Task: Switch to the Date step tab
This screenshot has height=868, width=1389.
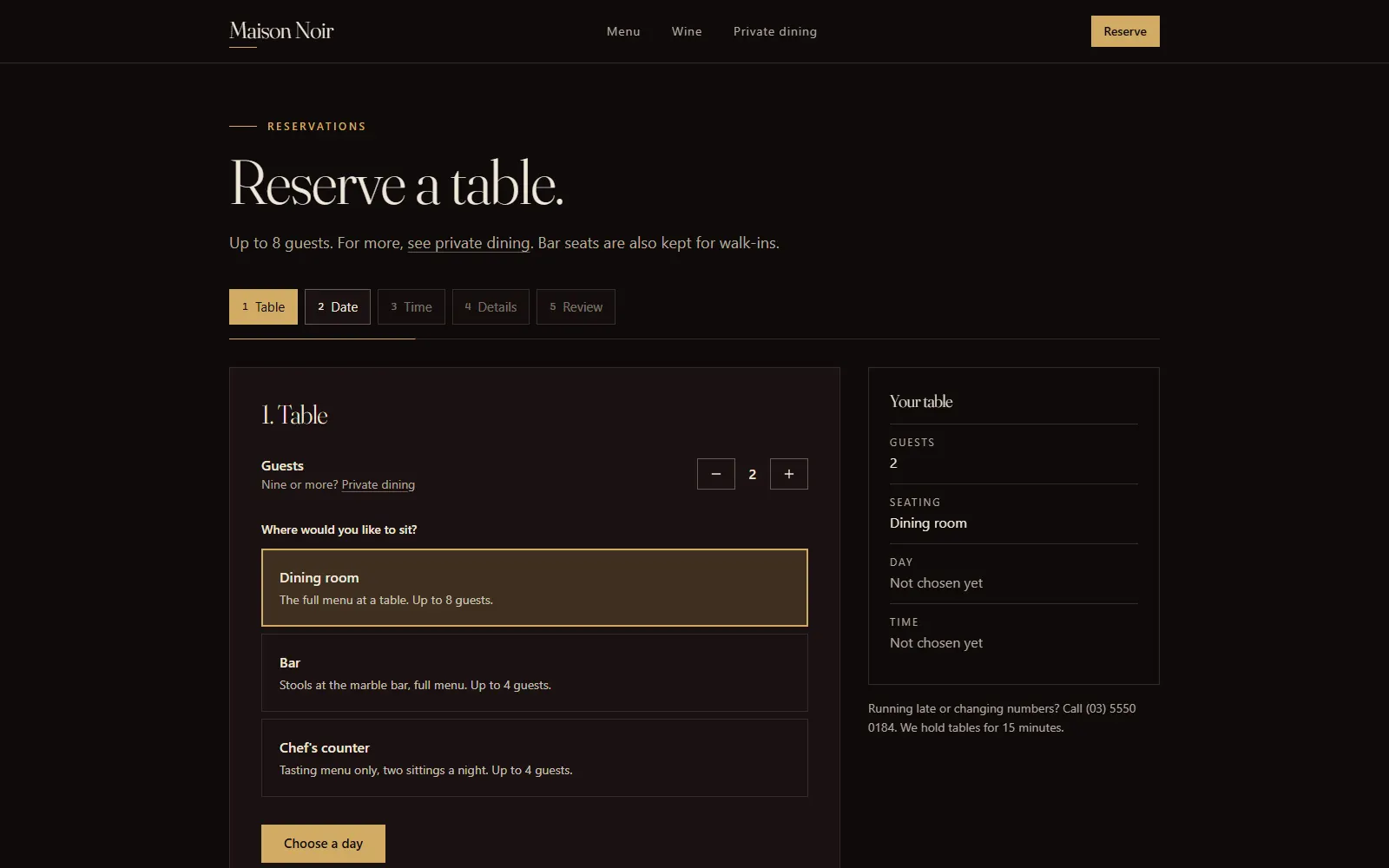Action: coord(338,306)
